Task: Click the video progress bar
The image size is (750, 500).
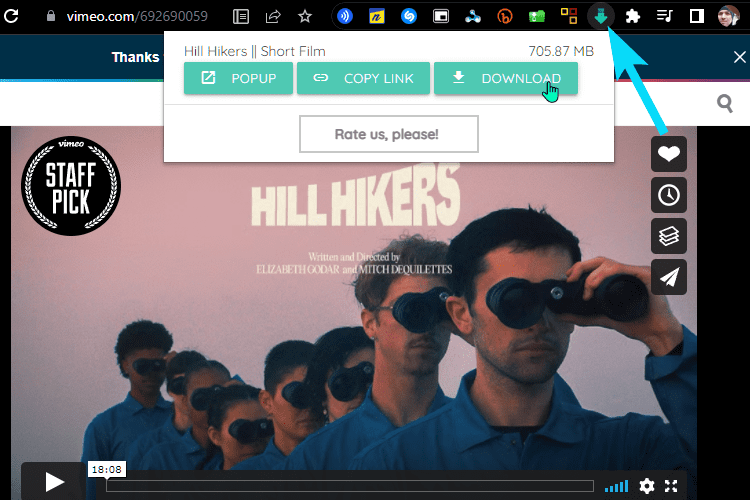Action: click(350, 486)
